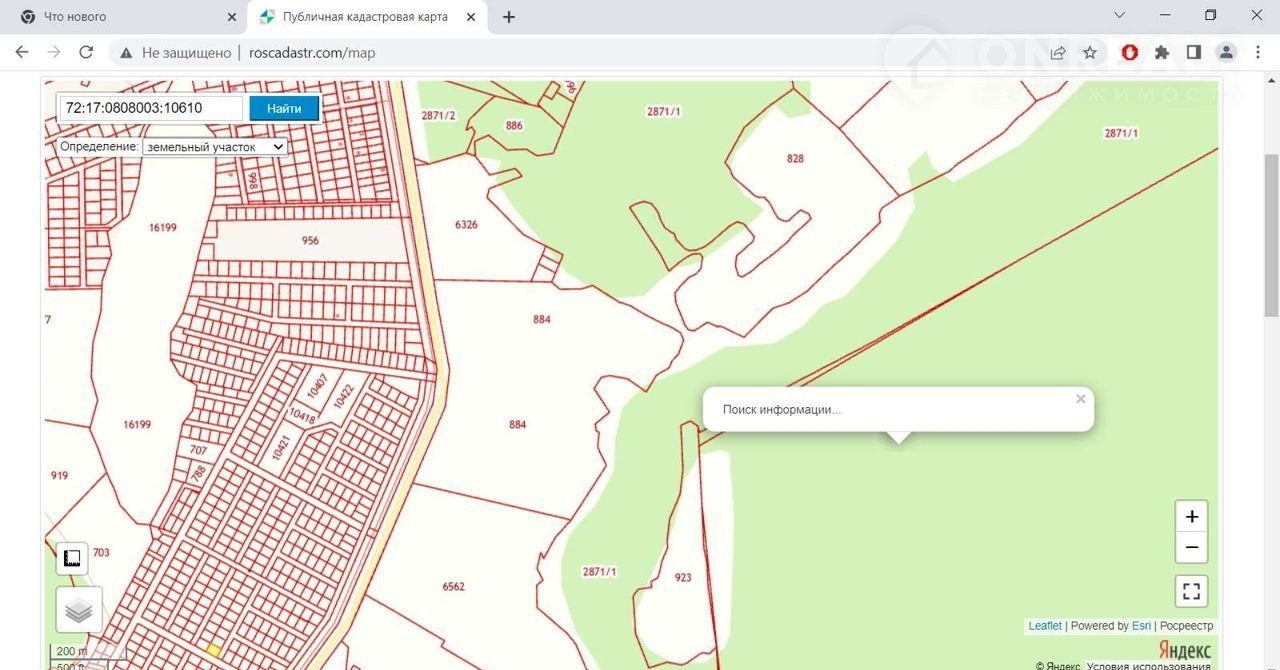1280x670 pixels.
Task: Open the map measurement ruler tool
Action: 72,558
